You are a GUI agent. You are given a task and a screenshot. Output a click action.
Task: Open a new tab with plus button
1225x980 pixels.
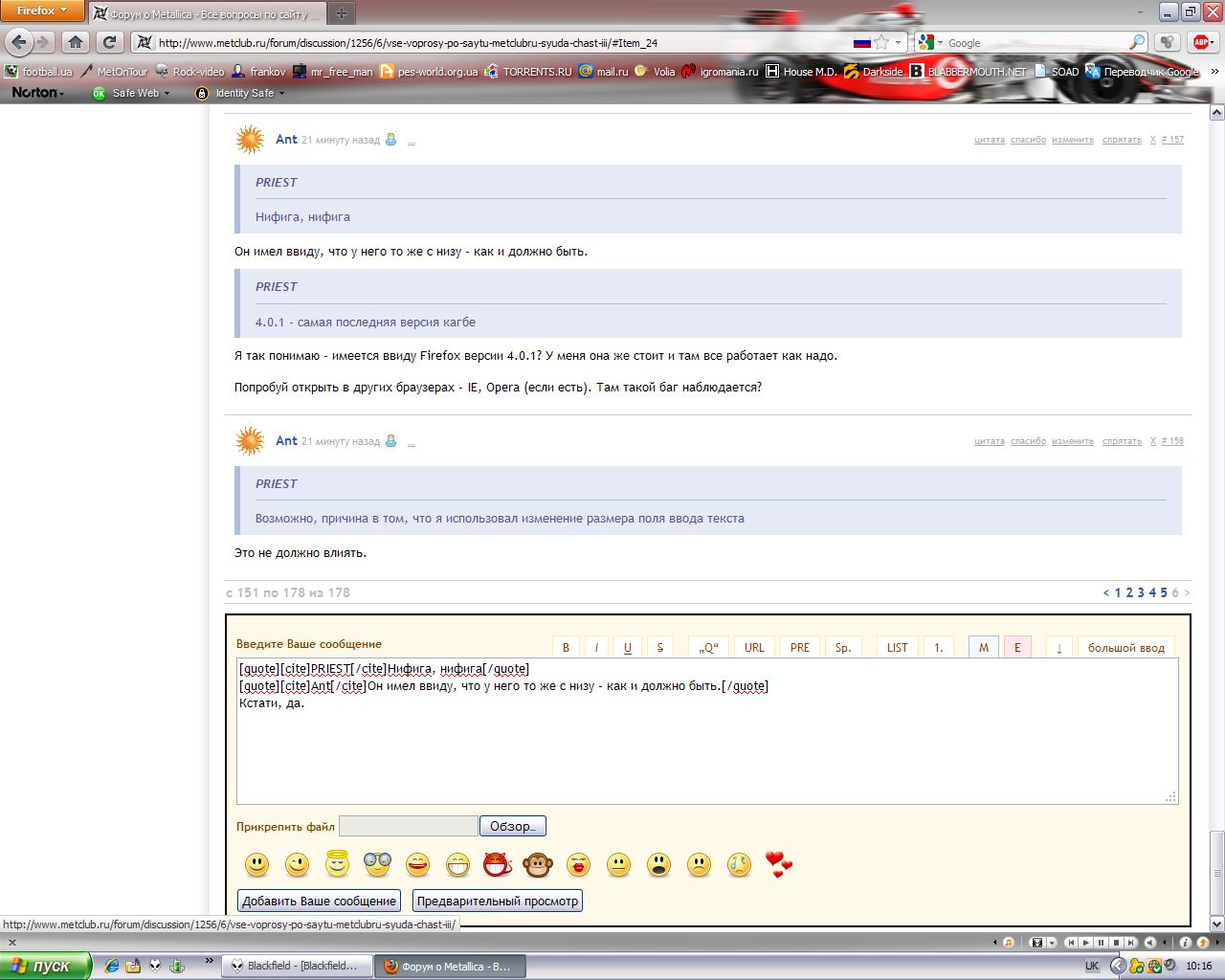[341, 13]
